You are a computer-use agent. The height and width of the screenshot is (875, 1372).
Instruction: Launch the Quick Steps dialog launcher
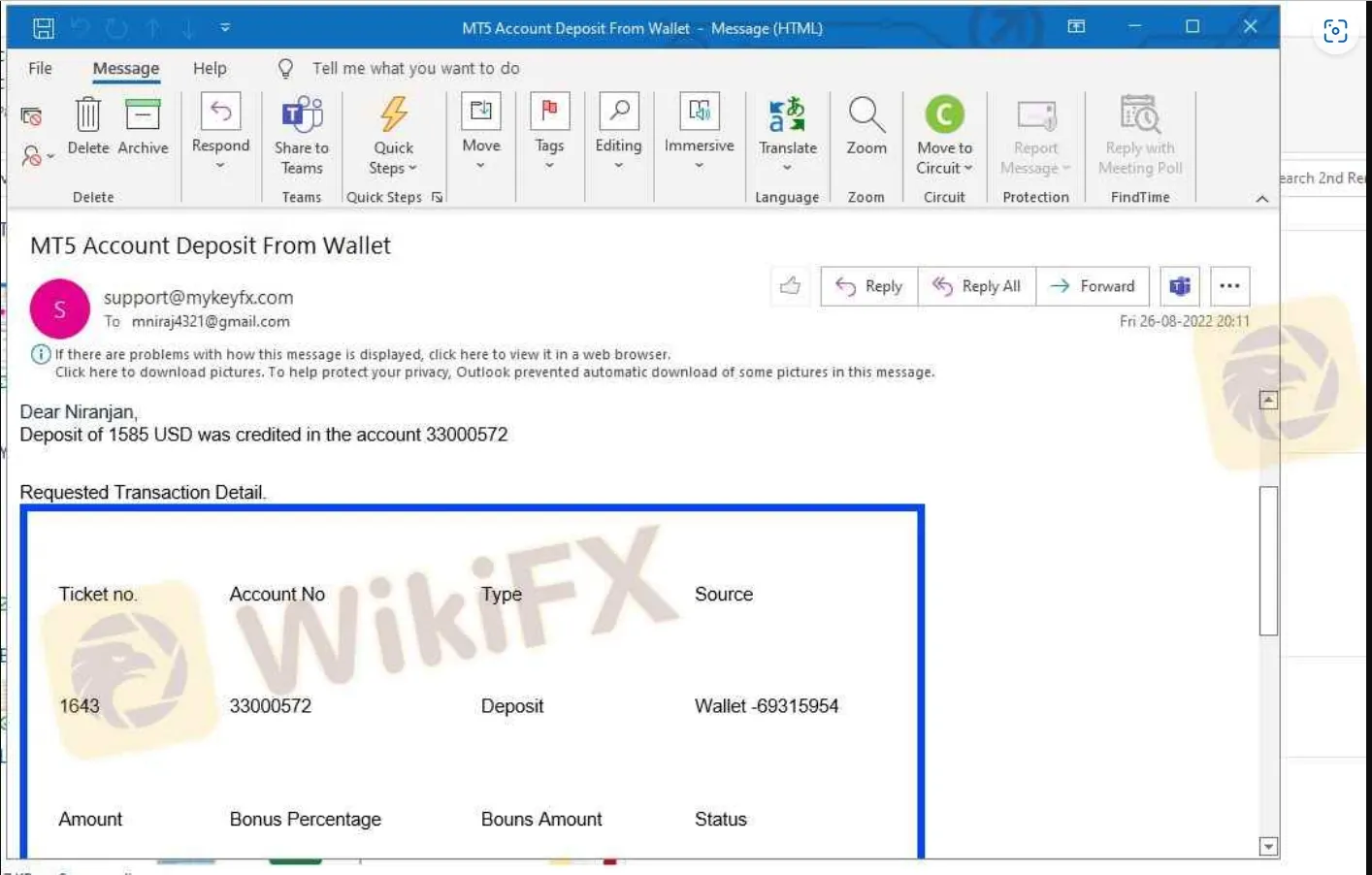click(438, 197)
